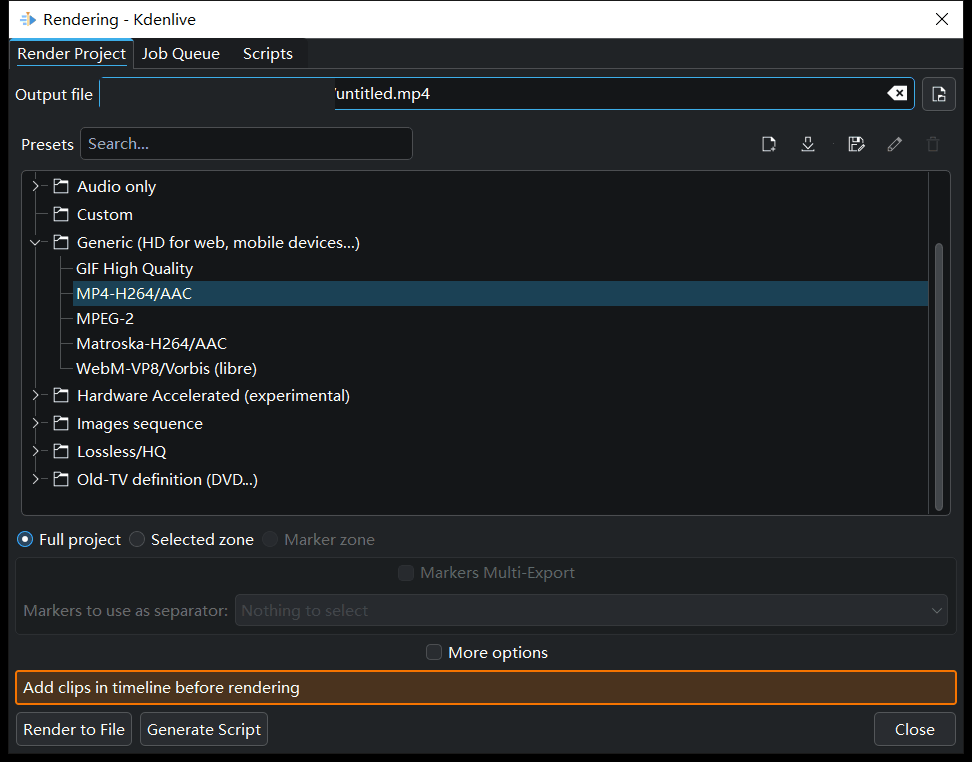Enable the More options checkbox
972x762 pixels.
point(434,652)
